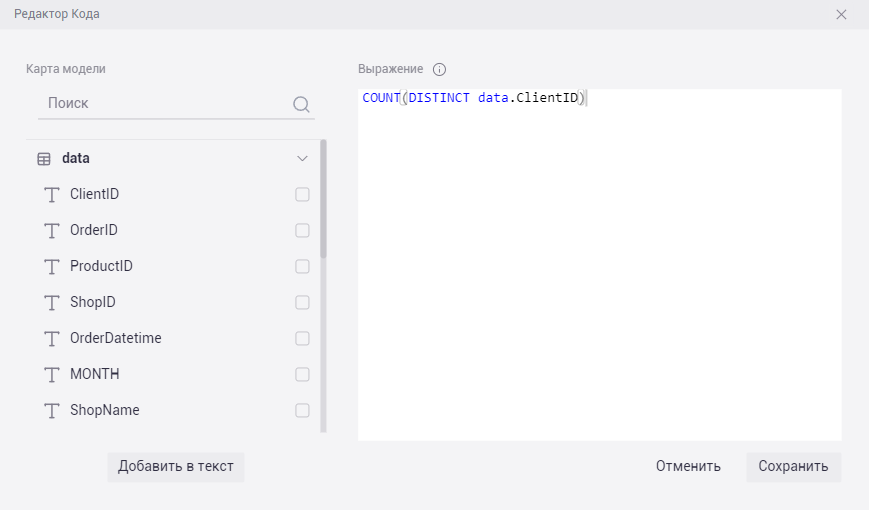869x510 pixels.
Task: Click the text type icon beside ClientID
Action: tap(52, 195)
